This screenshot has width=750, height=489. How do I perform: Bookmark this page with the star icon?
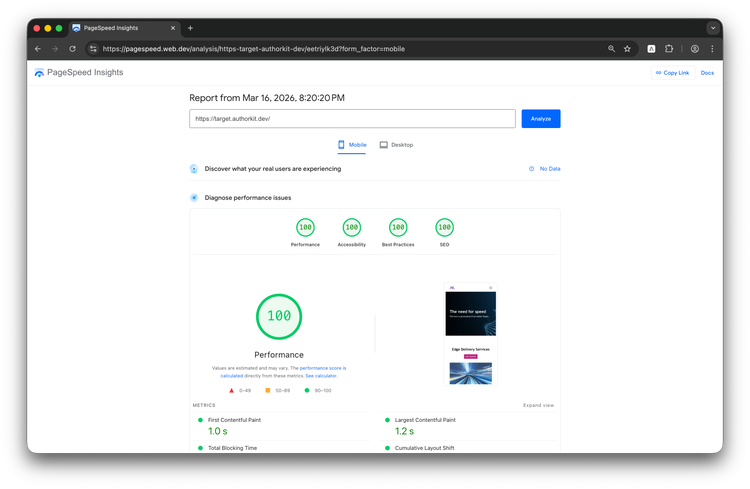tap(627, 48)
